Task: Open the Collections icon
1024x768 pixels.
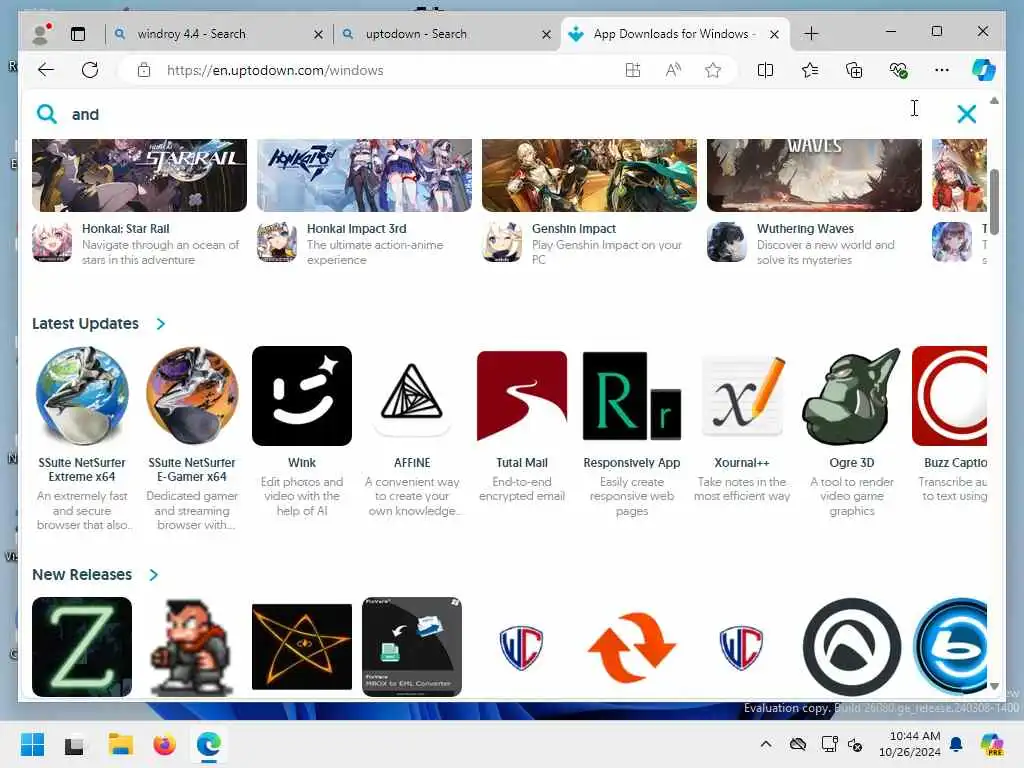Action: [854, 70]
